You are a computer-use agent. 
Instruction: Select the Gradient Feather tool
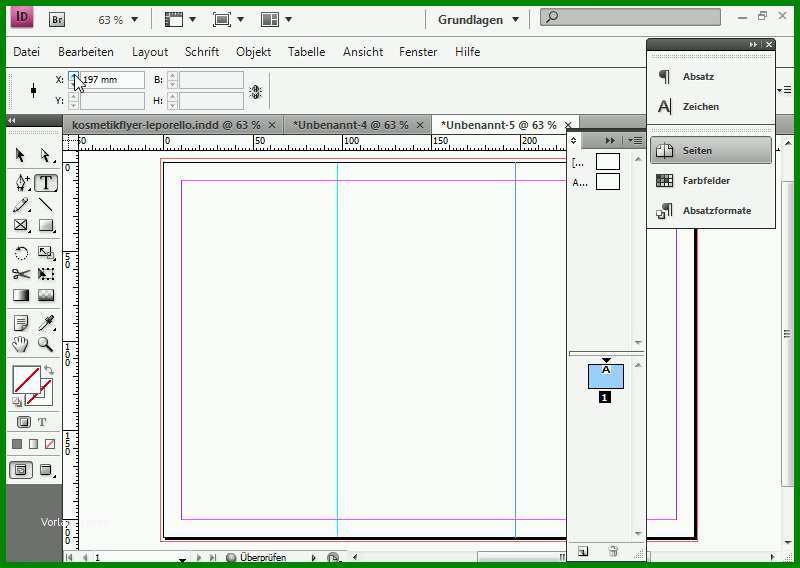pyautogui.click(x=46, y=295)
